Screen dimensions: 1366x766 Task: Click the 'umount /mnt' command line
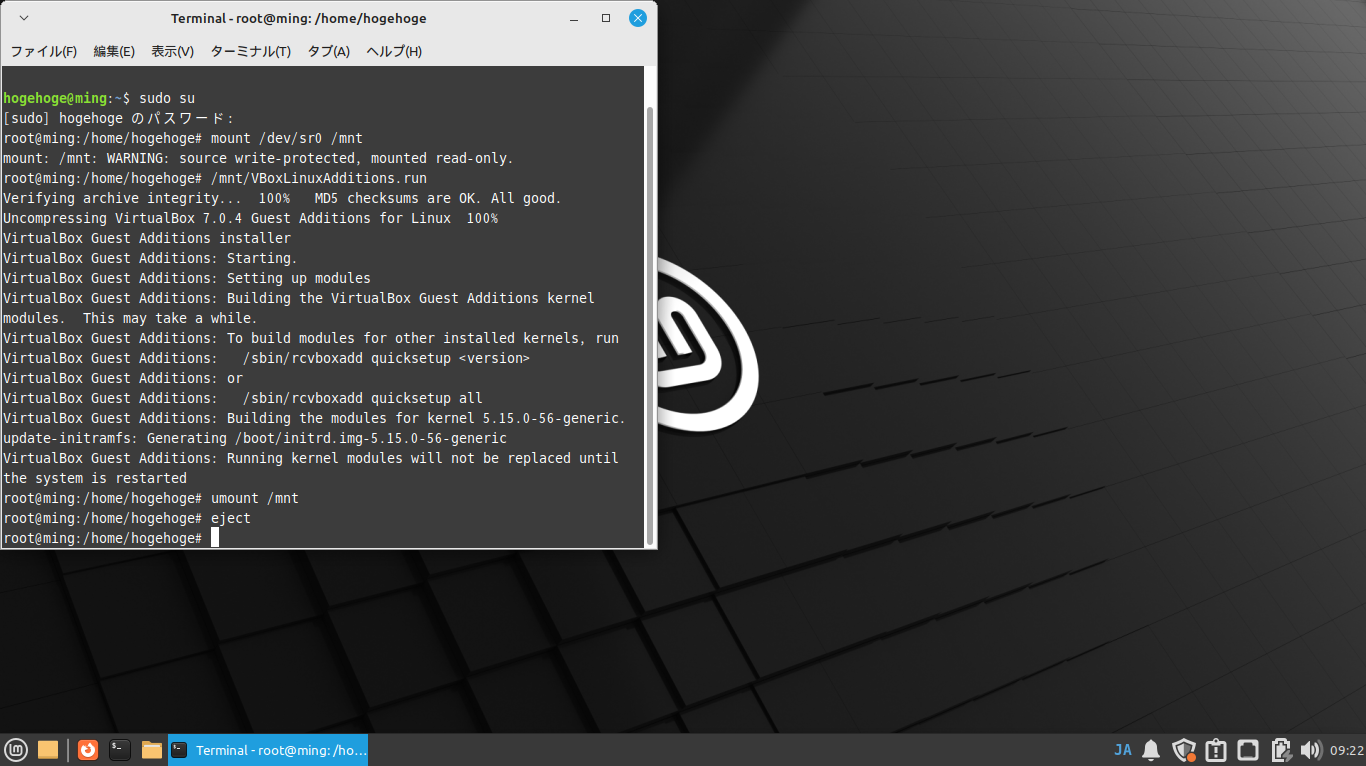coord(151,498)
